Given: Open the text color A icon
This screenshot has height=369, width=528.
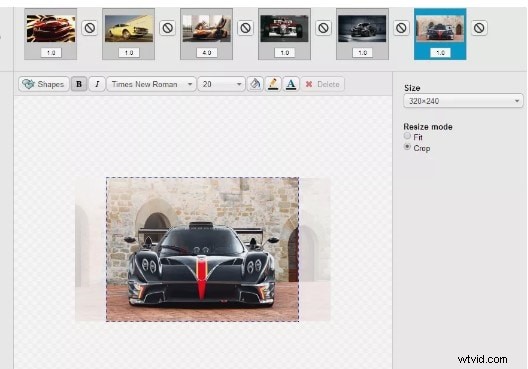Looking at the screenshot, I should pyautogui.click(x=291, y=84).
